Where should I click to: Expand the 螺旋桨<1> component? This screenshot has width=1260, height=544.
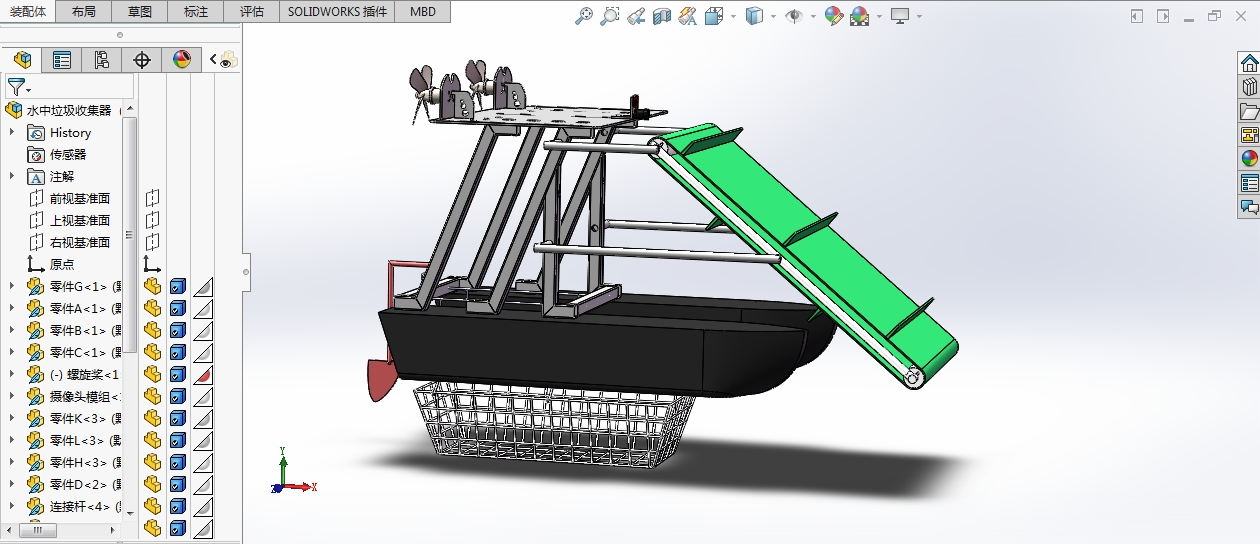[12, 374]
